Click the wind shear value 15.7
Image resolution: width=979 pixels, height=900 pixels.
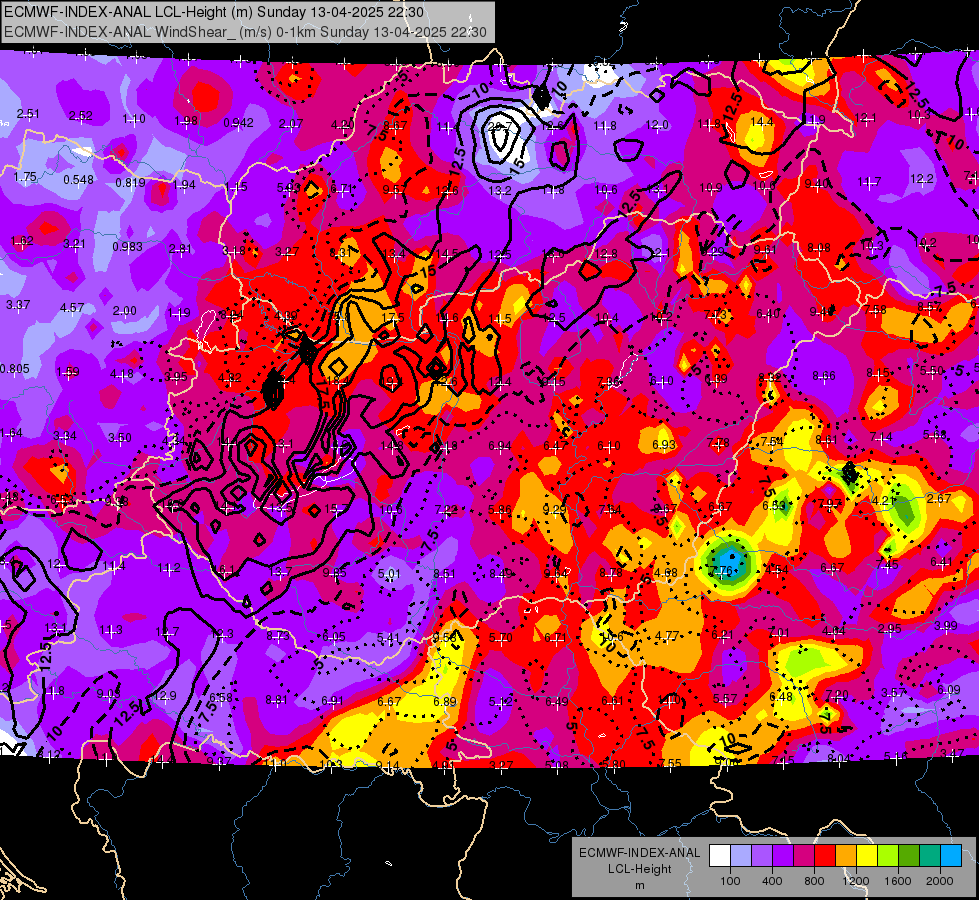click(335, 510)
